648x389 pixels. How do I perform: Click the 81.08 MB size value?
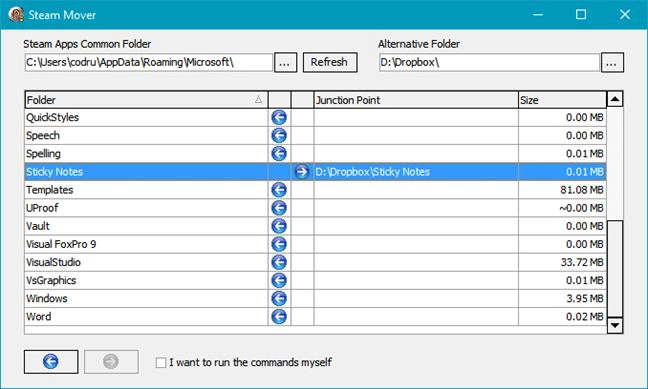click(x=582, y=190)
